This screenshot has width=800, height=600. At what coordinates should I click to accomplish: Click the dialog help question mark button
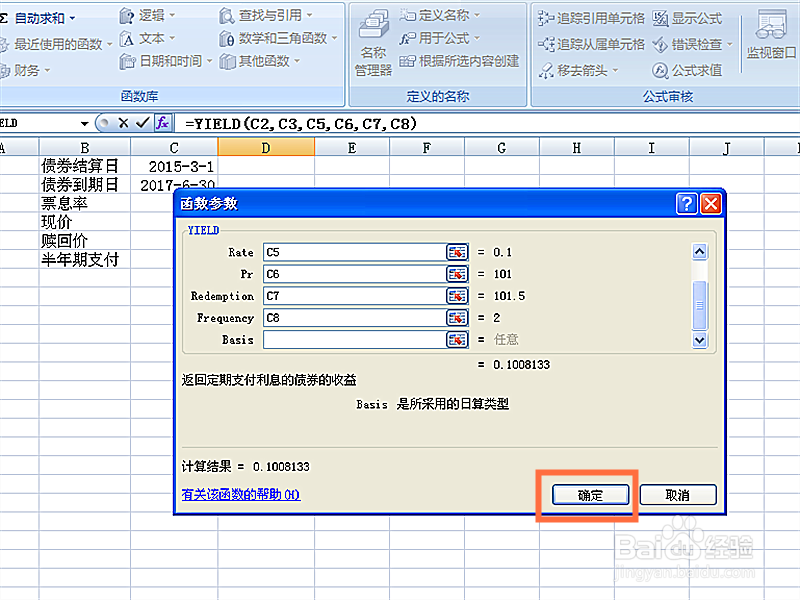tap(687, 204)
